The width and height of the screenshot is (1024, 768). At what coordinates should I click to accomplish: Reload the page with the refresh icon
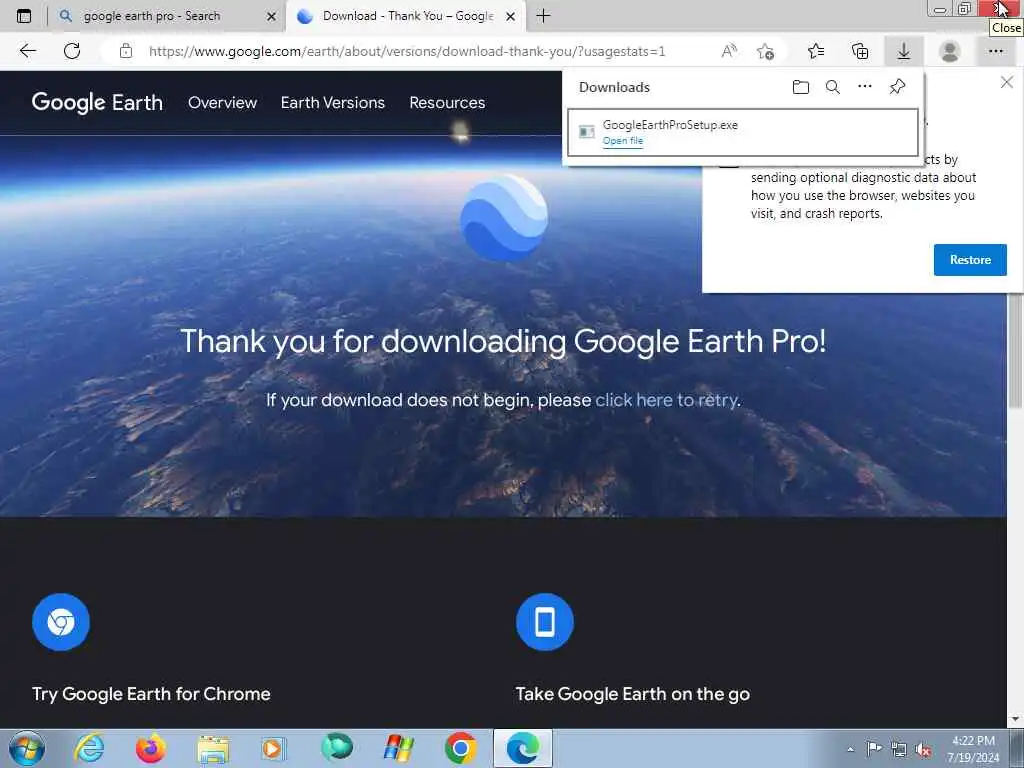point(72,51)
